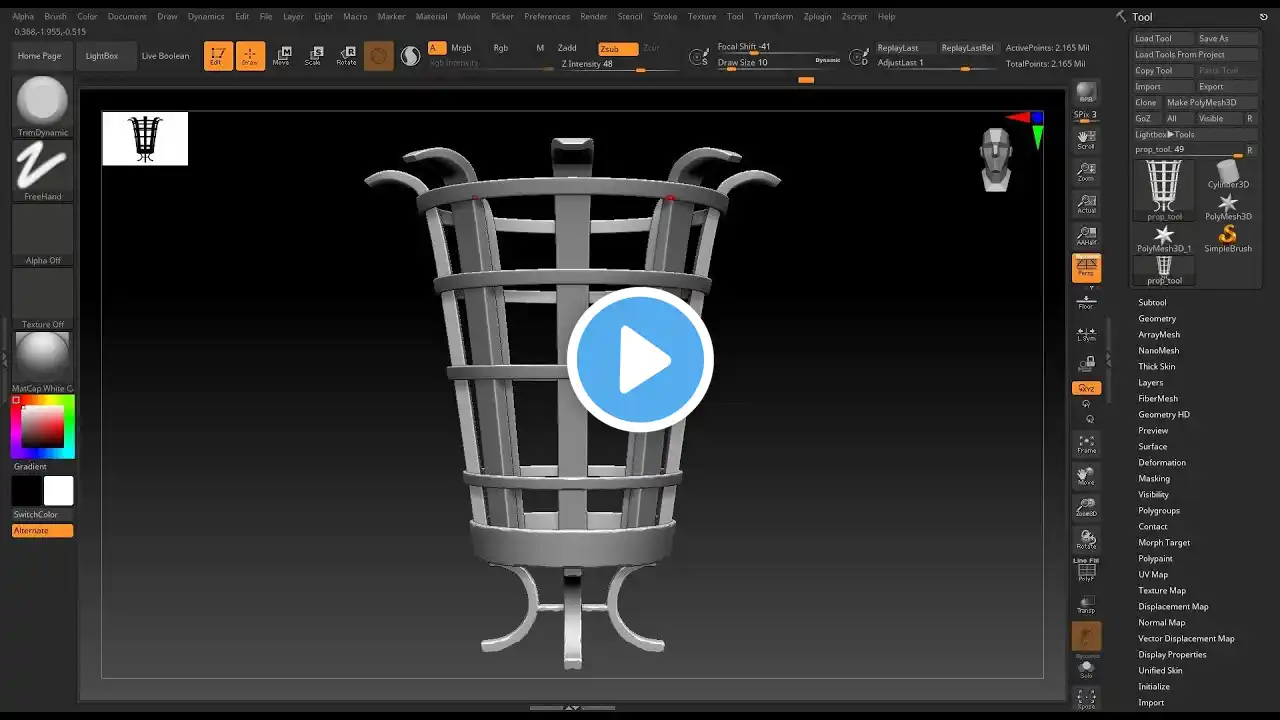
Task: Click the Z Intensity slider
Action: 600,64
